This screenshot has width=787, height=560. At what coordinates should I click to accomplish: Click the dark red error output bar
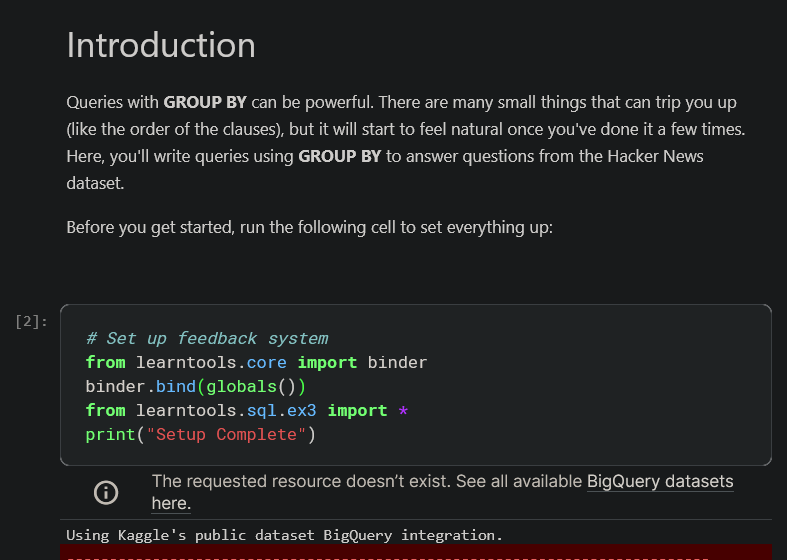[416, 552]
